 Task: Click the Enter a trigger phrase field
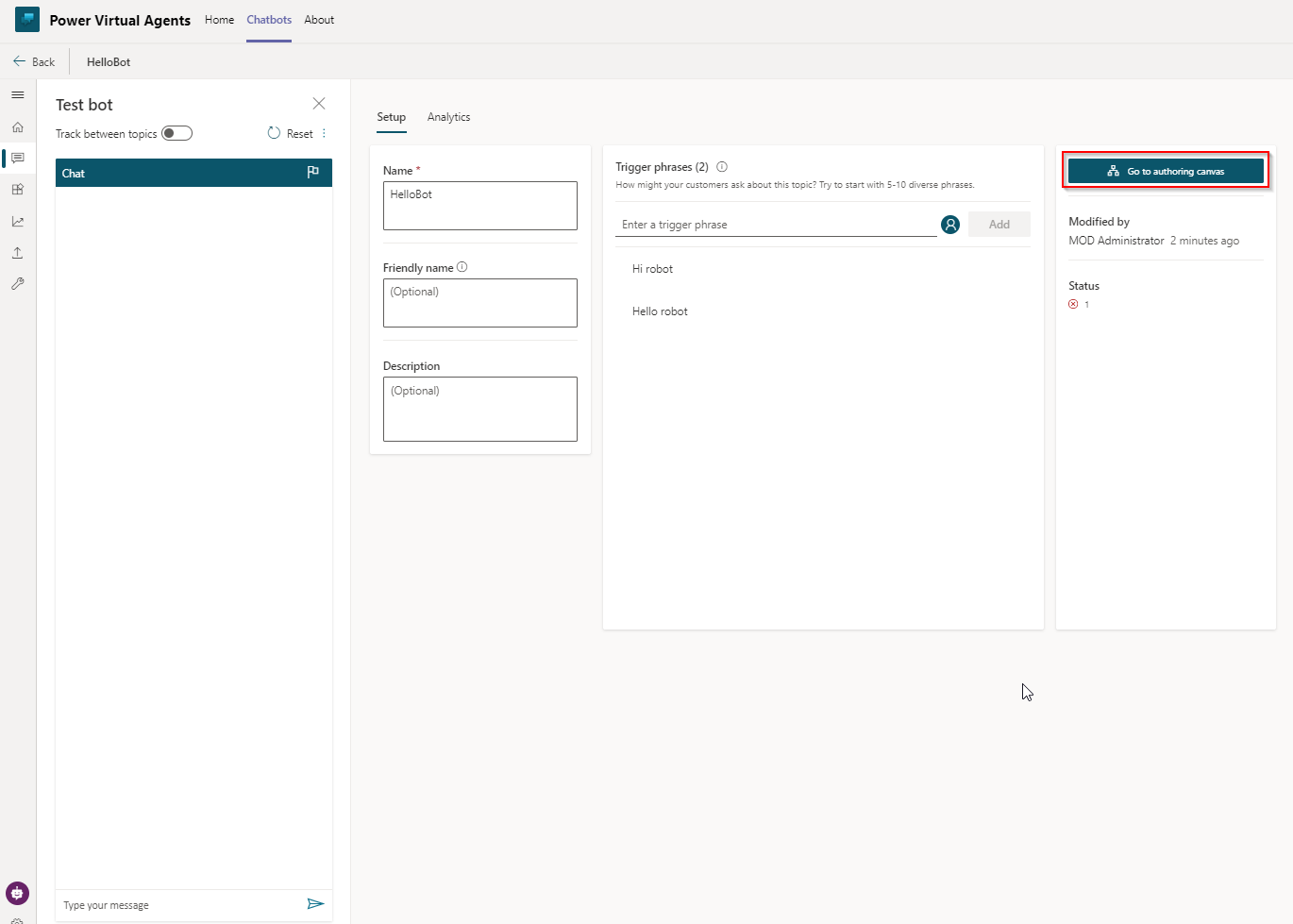click(775, 225)
